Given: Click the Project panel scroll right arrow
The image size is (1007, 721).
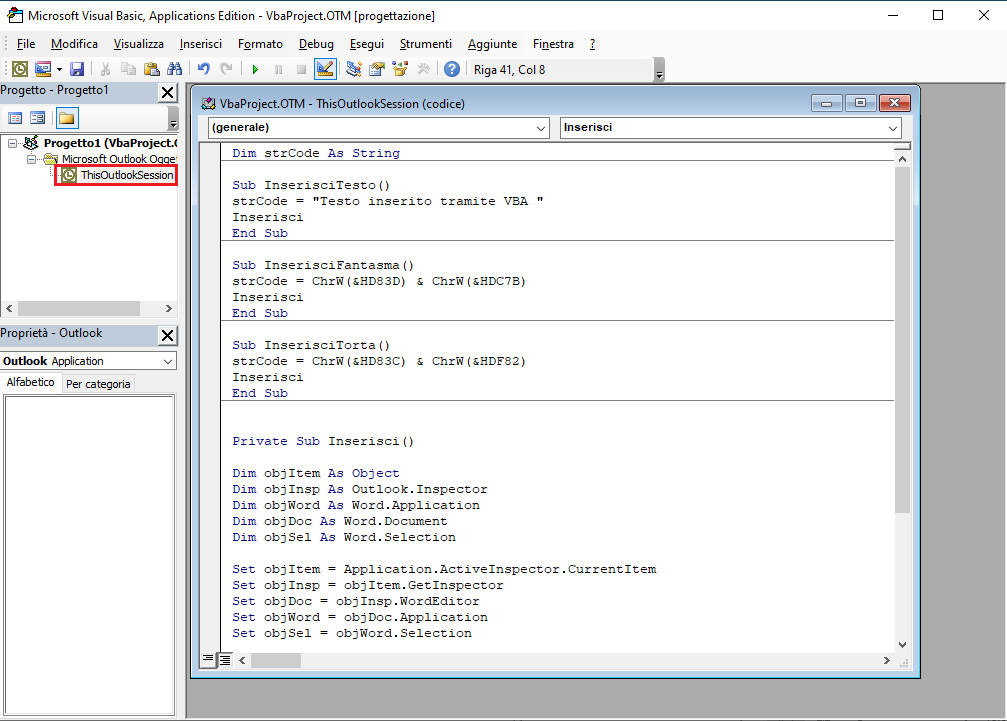Looking at the screenshot, I should pyautogui.click(x=169, y=309).
